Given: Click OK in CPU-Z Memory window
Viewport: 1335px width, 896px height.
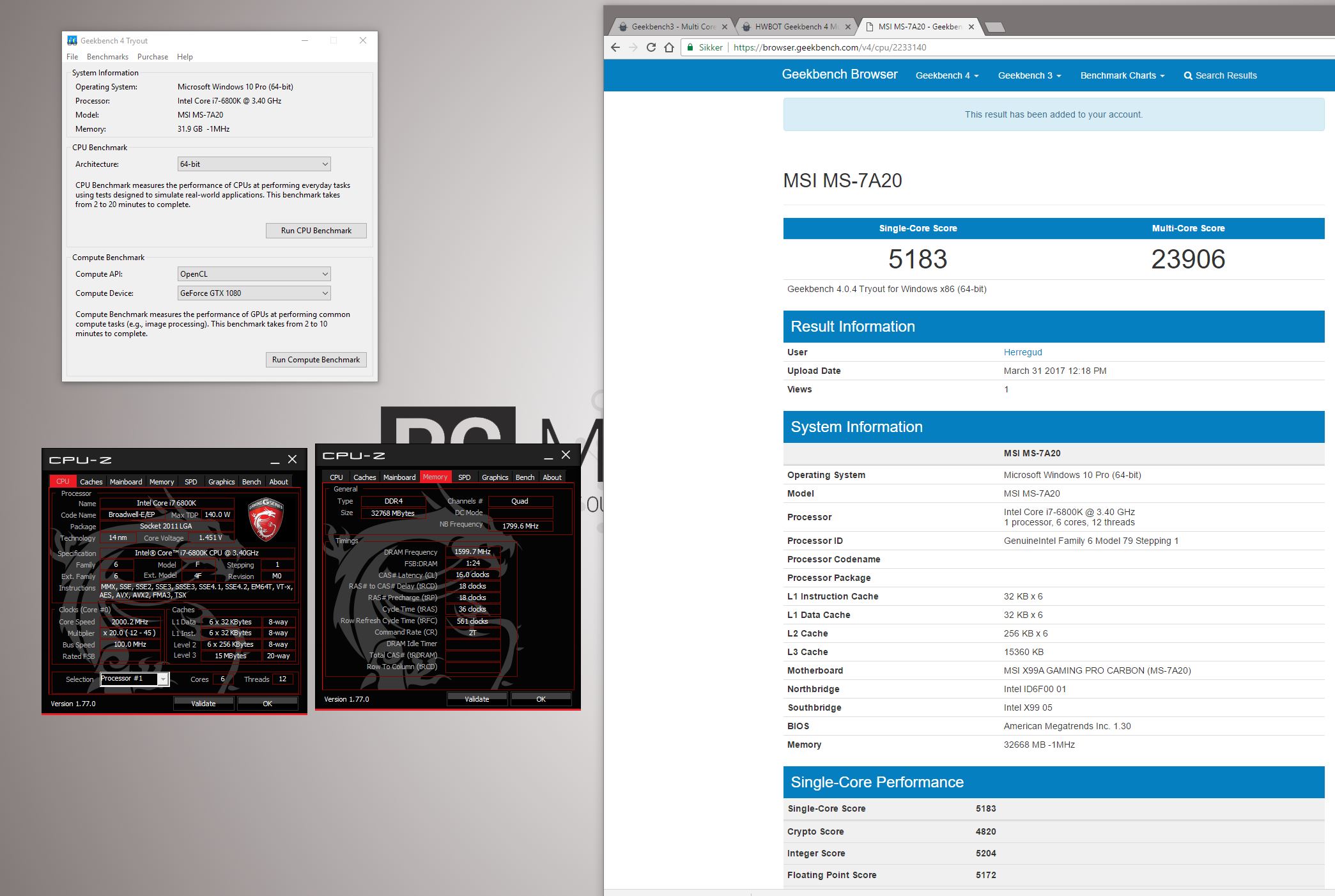Looking at the screenshot, I should pyautogui.click(x=541, y=699).
